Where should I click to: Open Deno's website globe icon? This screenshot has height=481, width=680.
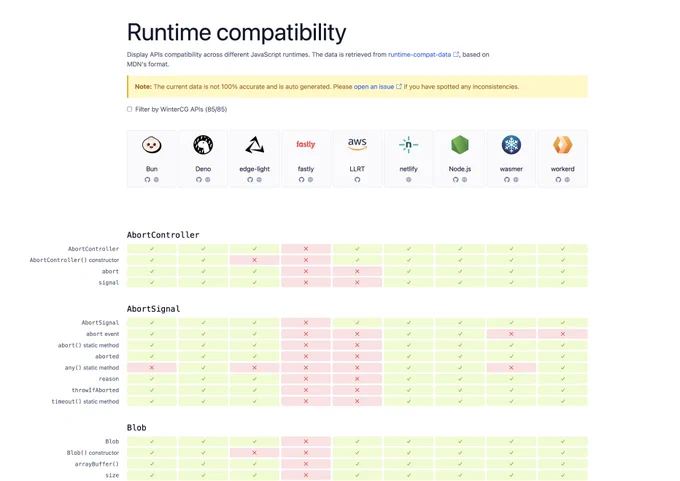coord(208,180)
